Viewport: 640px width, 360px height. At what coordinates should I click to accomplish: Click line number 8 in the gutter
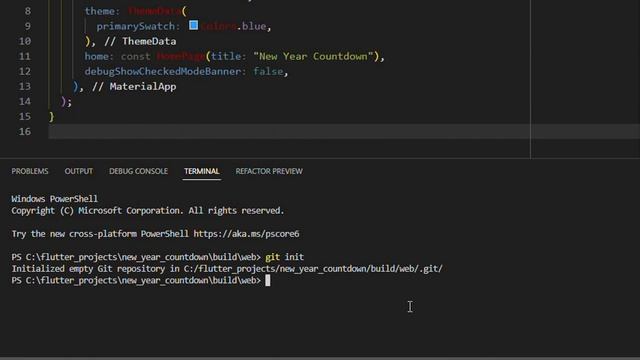click(x=28, y=11)
